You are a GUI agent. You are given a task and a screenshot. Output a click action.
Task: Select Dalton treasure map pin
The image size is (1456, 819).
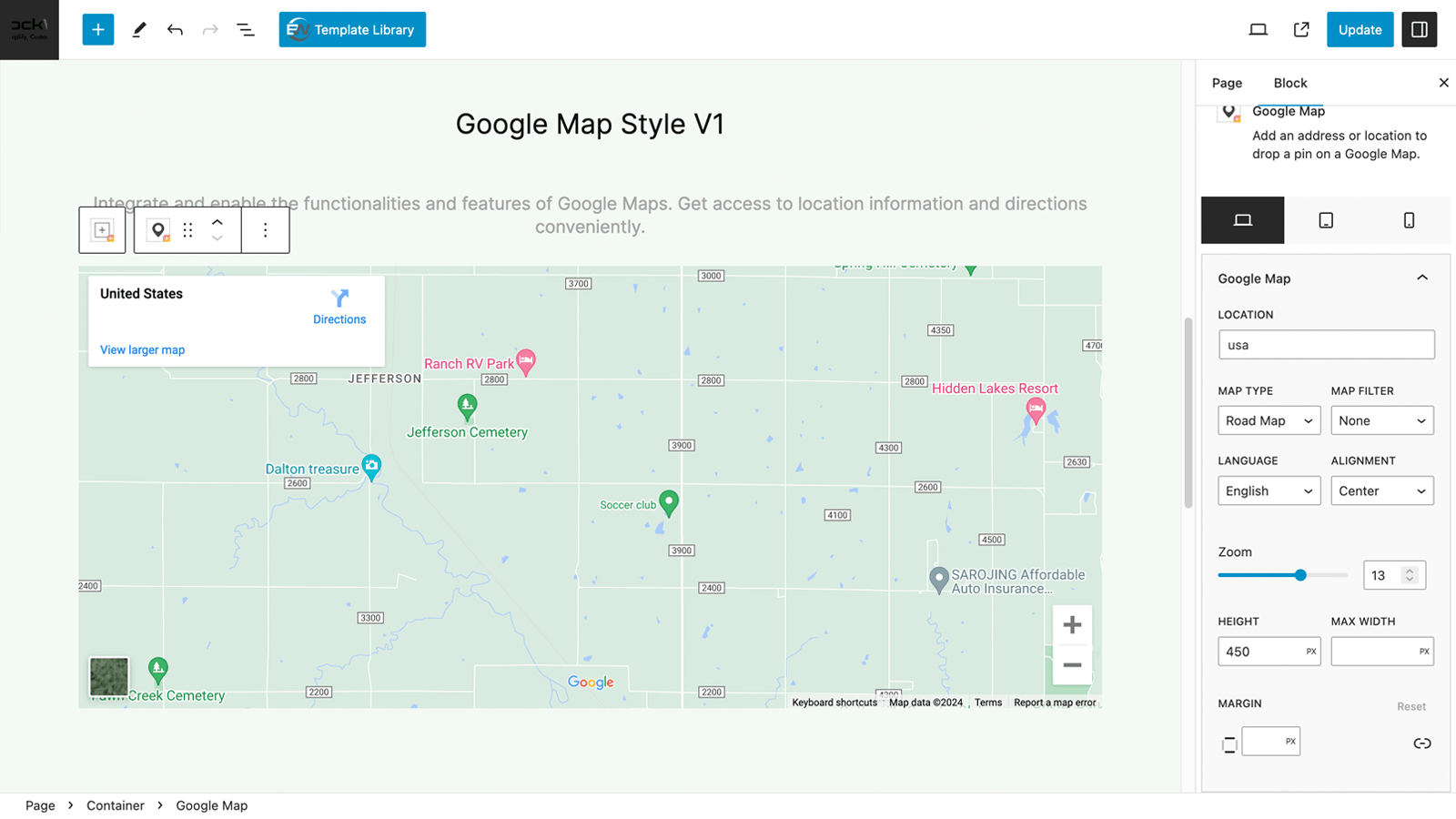[371, 467]
